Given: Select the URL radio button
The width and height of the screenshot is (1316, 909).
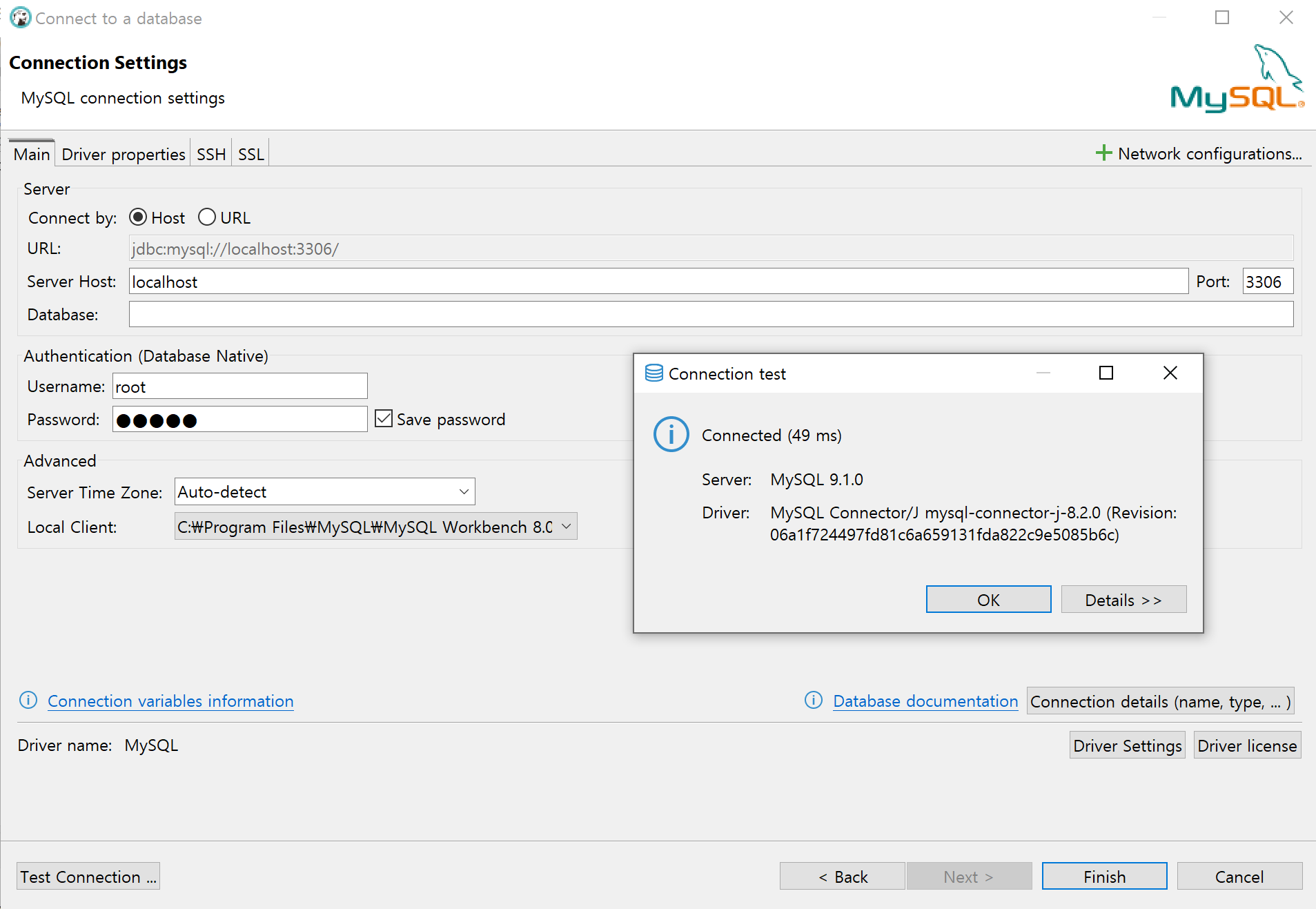Looking at the screenshot, I should pyautogui.click(x=207, y=217).
